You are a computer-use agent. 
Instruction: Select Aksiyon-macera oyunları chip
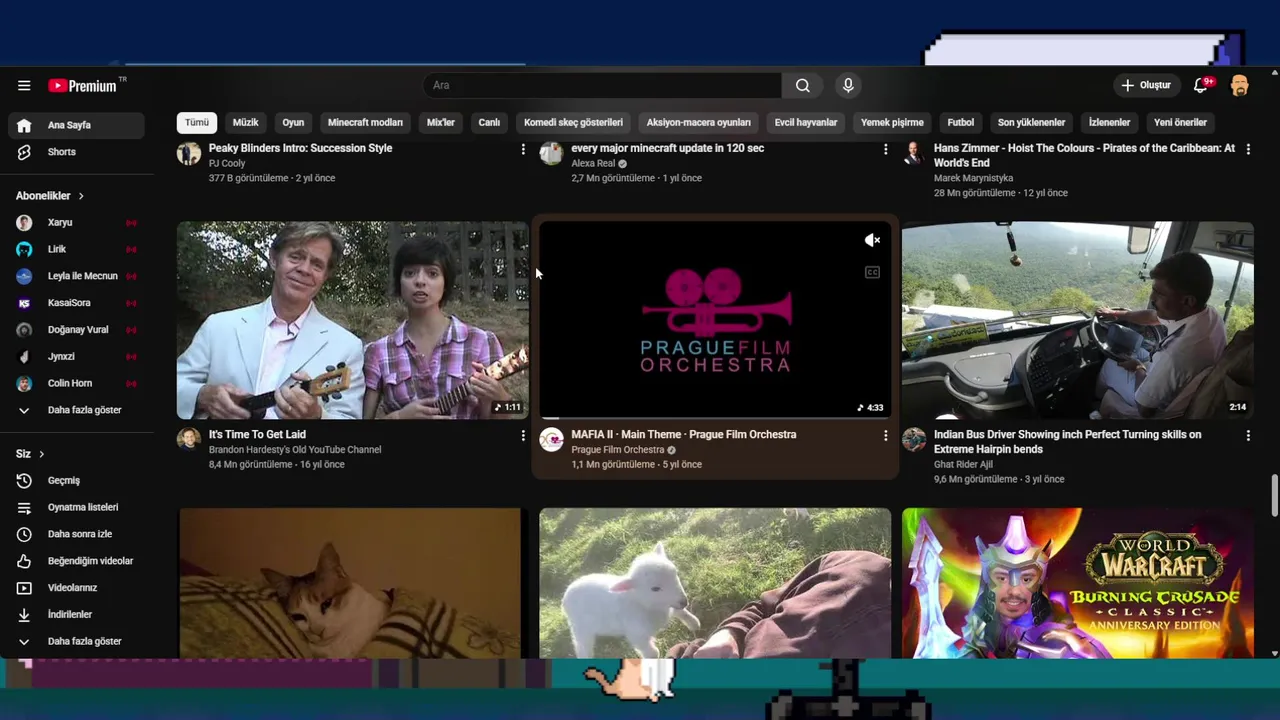coord(698,123)
